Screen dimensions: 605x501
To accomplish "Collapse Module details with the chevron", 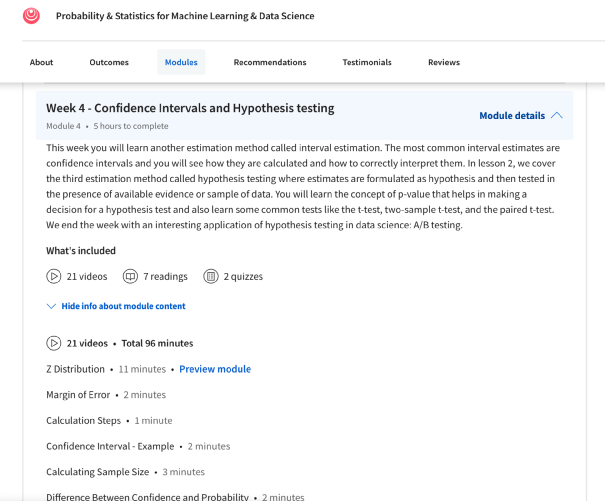I will pos(557,116).
